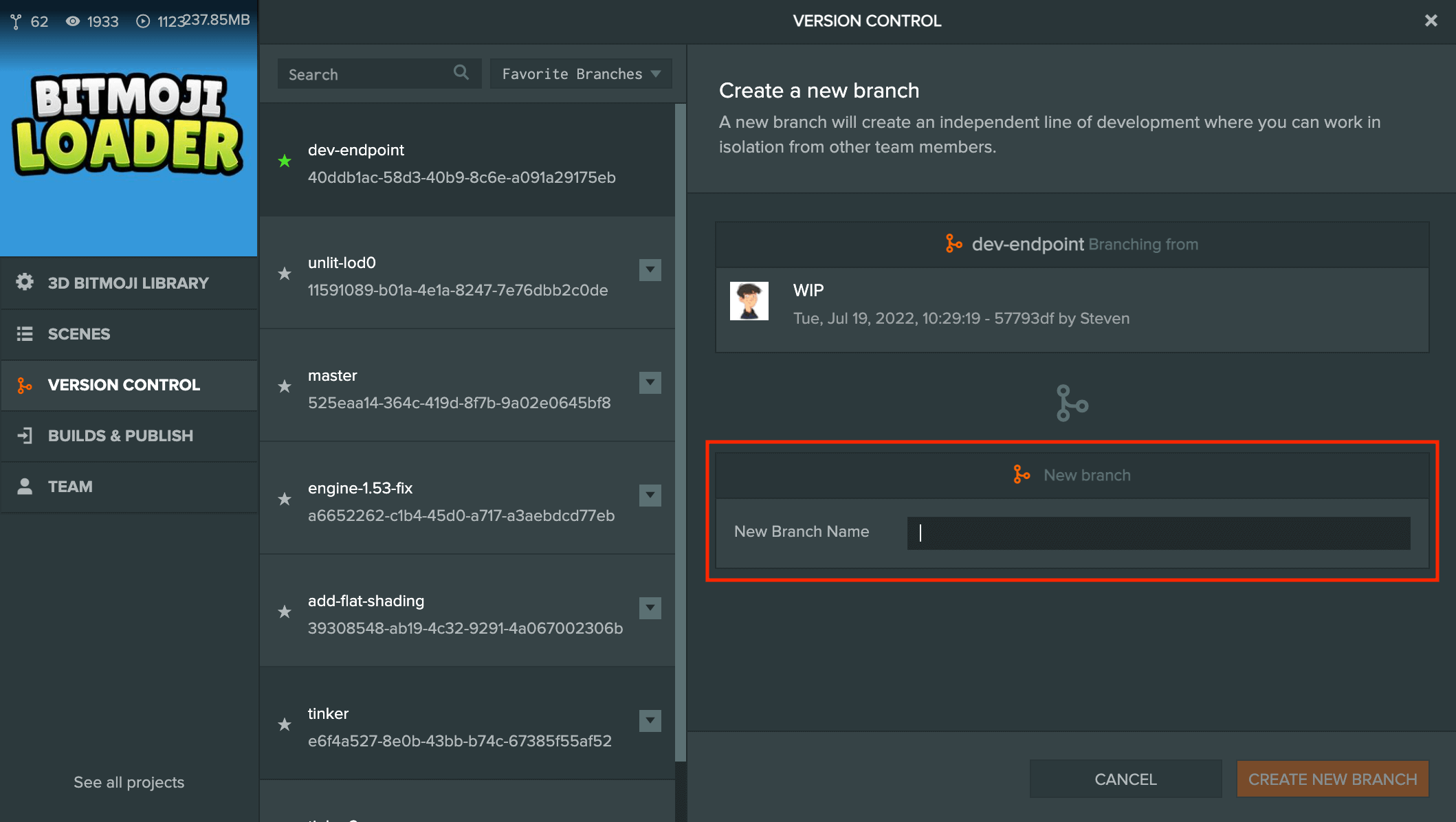Screen dimensions: 1456x822
Task: Click the branch icon above New branch panel
Action: click(1071, 403)
